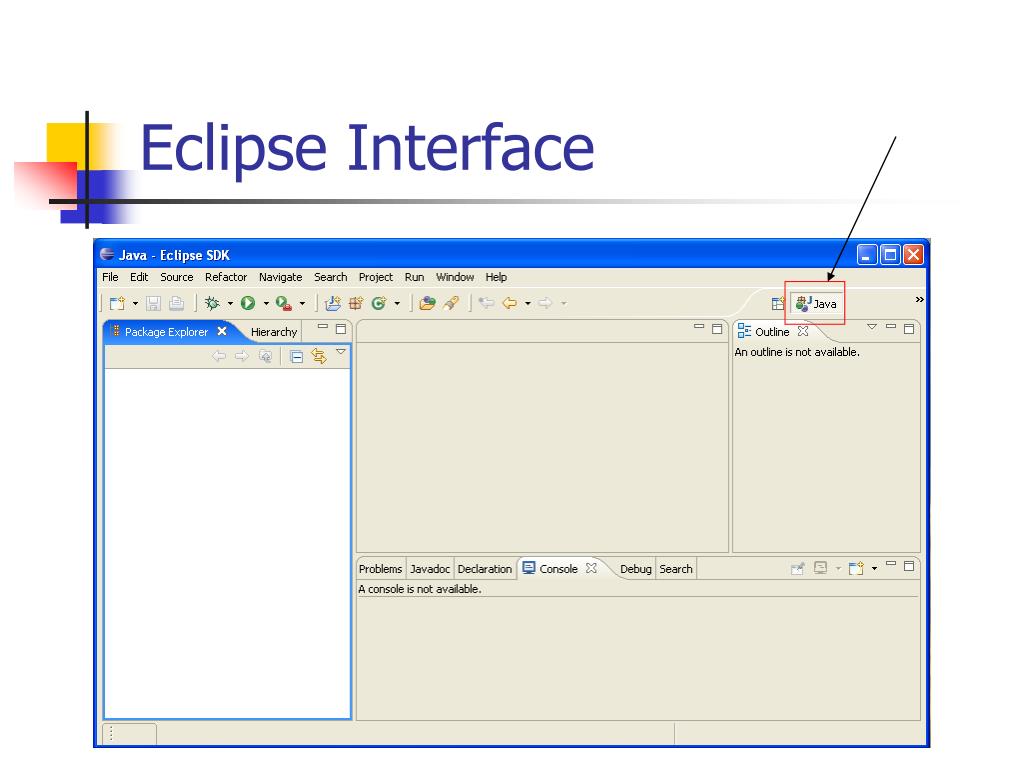Click Package Explorer Back arrow icon
1024x768 pixels.
point(219,356)
